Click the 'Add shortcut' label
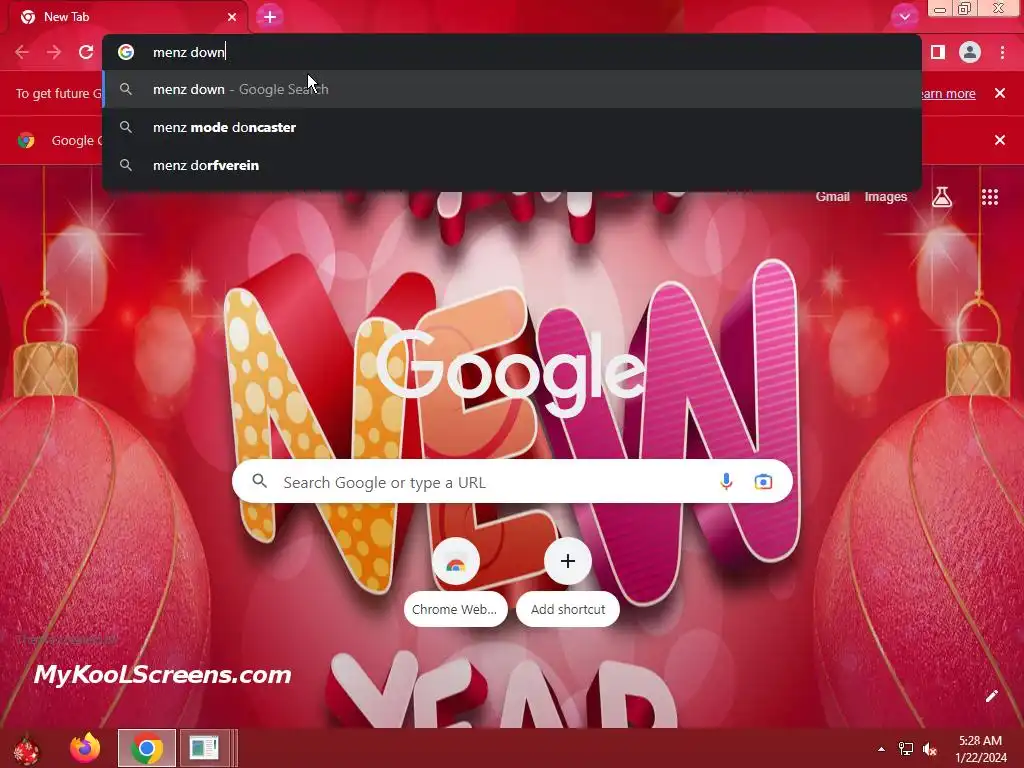This screenshot has width=1024, height=768. click(568, 609)
